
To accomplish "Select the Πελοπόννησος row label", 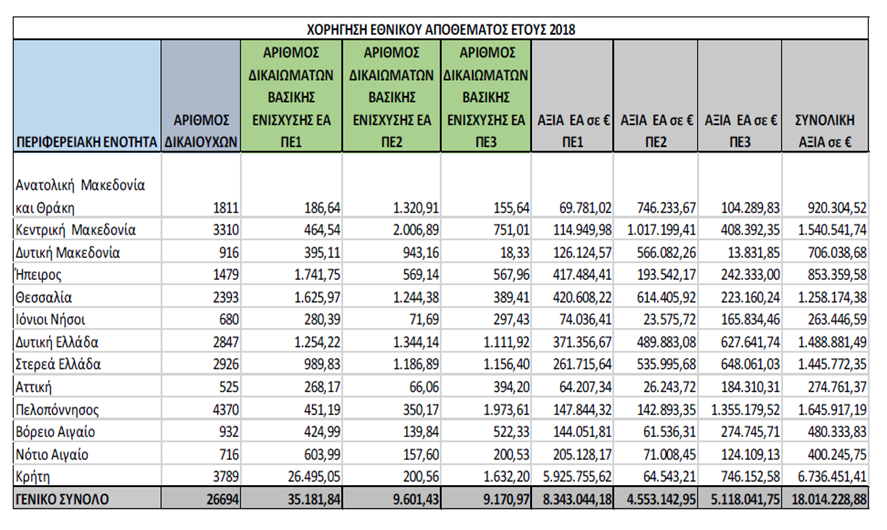I will pos(56,409).
